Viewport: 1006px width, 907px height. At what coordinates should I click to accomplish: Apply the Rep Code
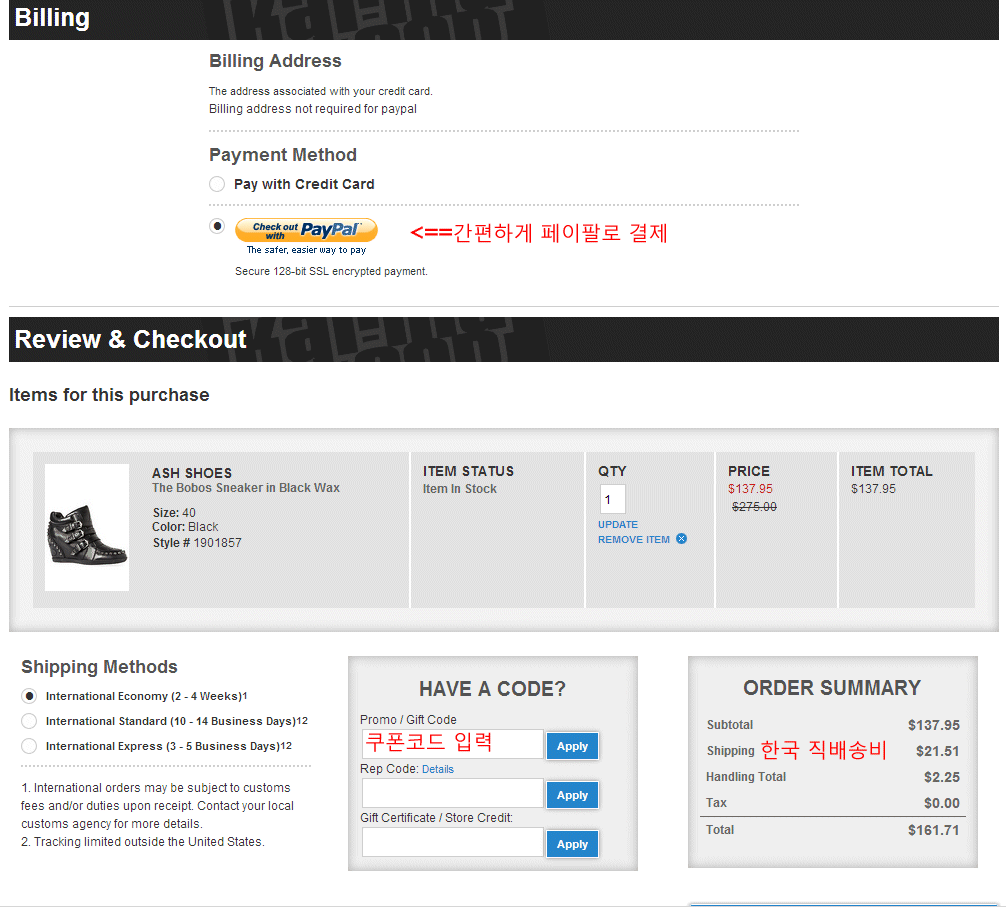pos(572,795)
